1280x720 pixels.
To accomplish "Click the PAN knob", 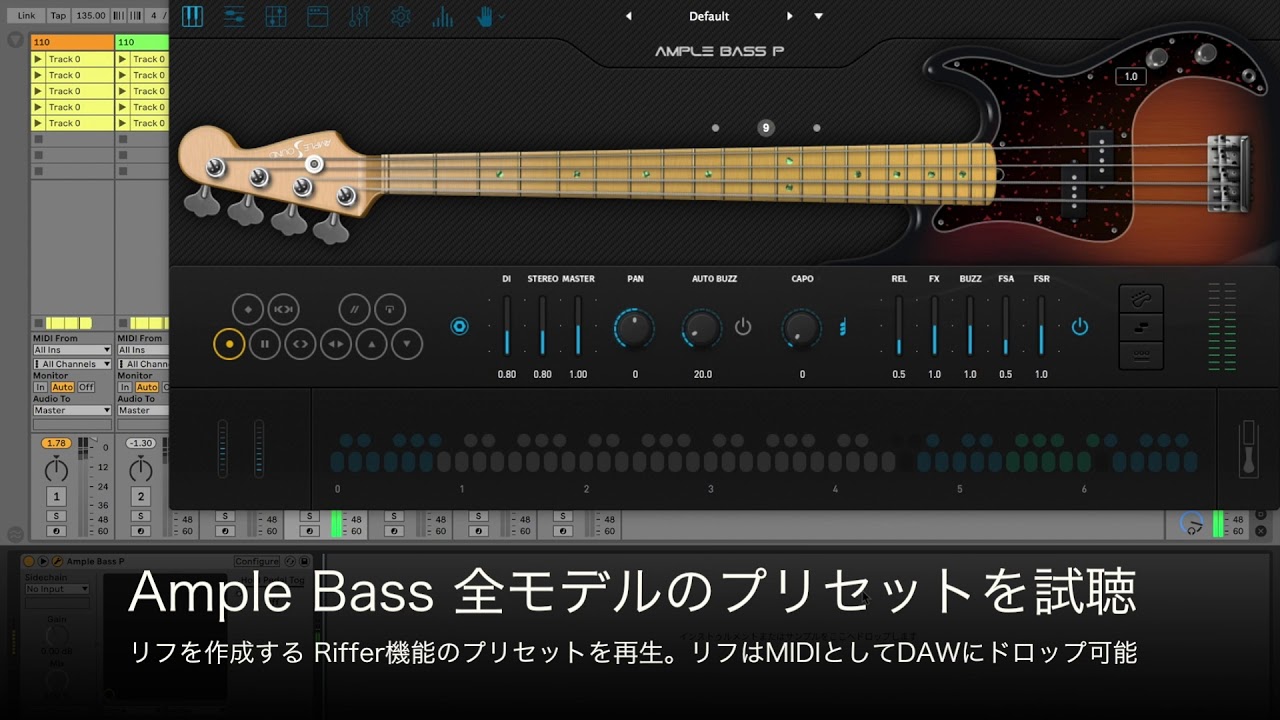I will point(635,327).
